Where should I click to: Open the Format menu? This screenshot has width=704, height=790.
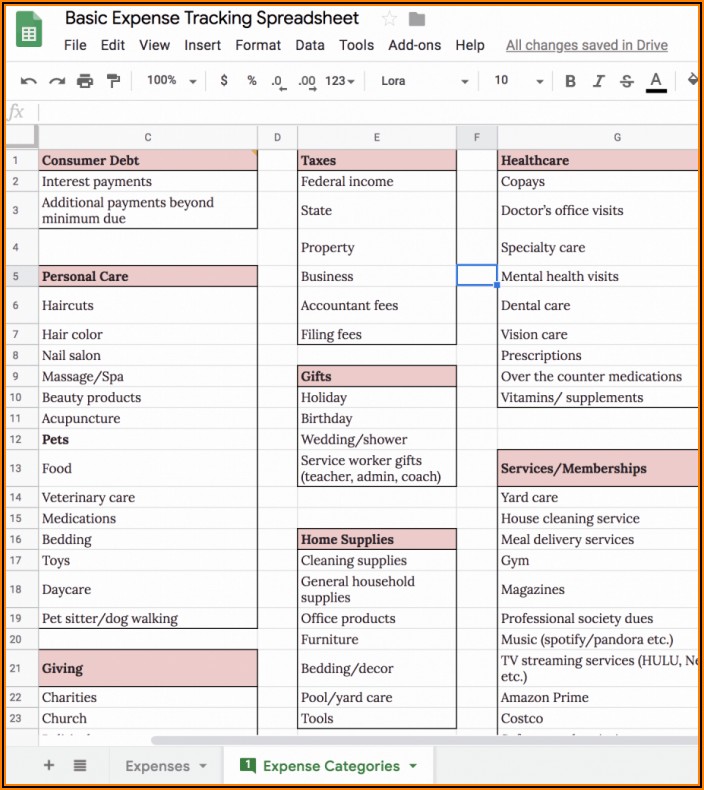tap(258, 45)
